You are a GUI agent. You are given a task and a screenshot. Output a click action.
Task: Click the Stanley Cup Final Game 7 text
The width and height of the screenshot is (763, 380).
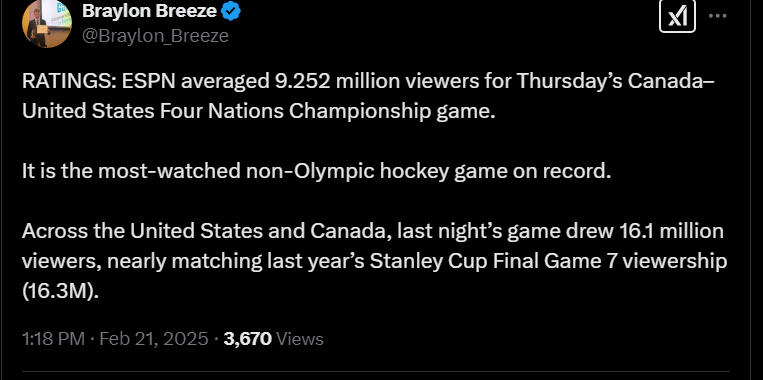click(494, 261)
